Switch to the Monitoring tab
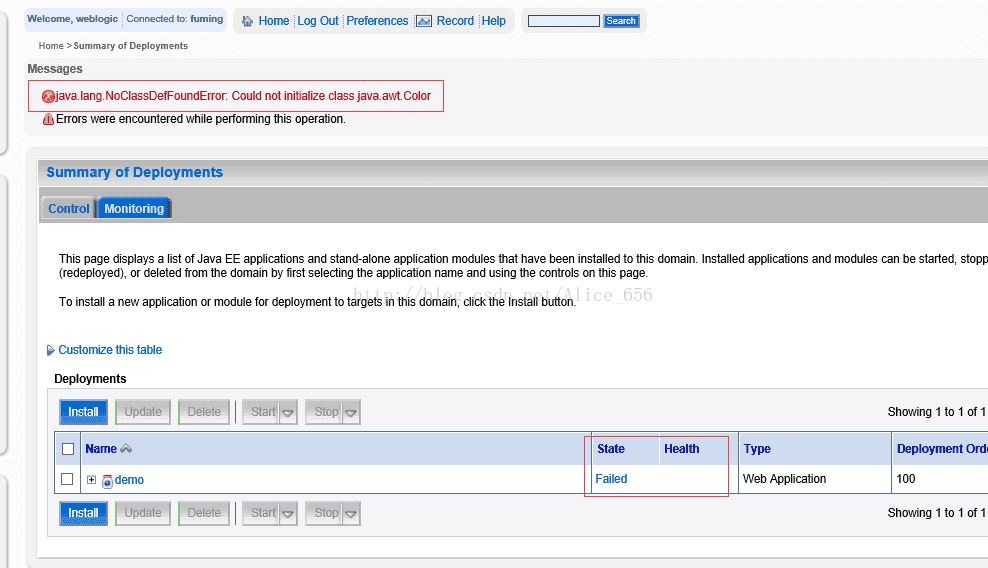Image resolution: width=988 pixels, height=568 pixels. [134, 208]
